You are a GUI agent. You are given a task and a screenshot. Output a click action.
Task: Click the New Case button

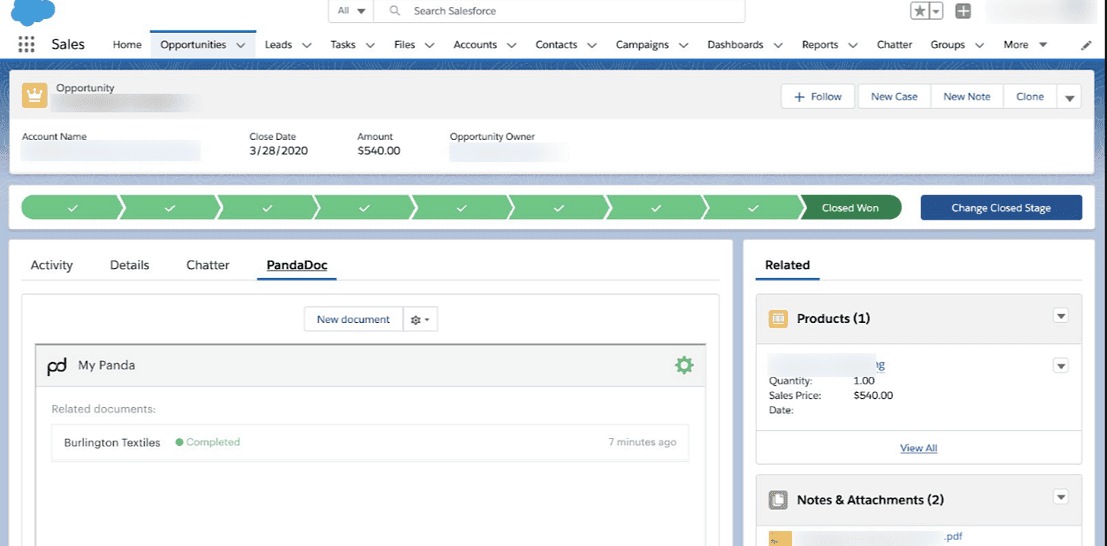[x=894, y=97]
